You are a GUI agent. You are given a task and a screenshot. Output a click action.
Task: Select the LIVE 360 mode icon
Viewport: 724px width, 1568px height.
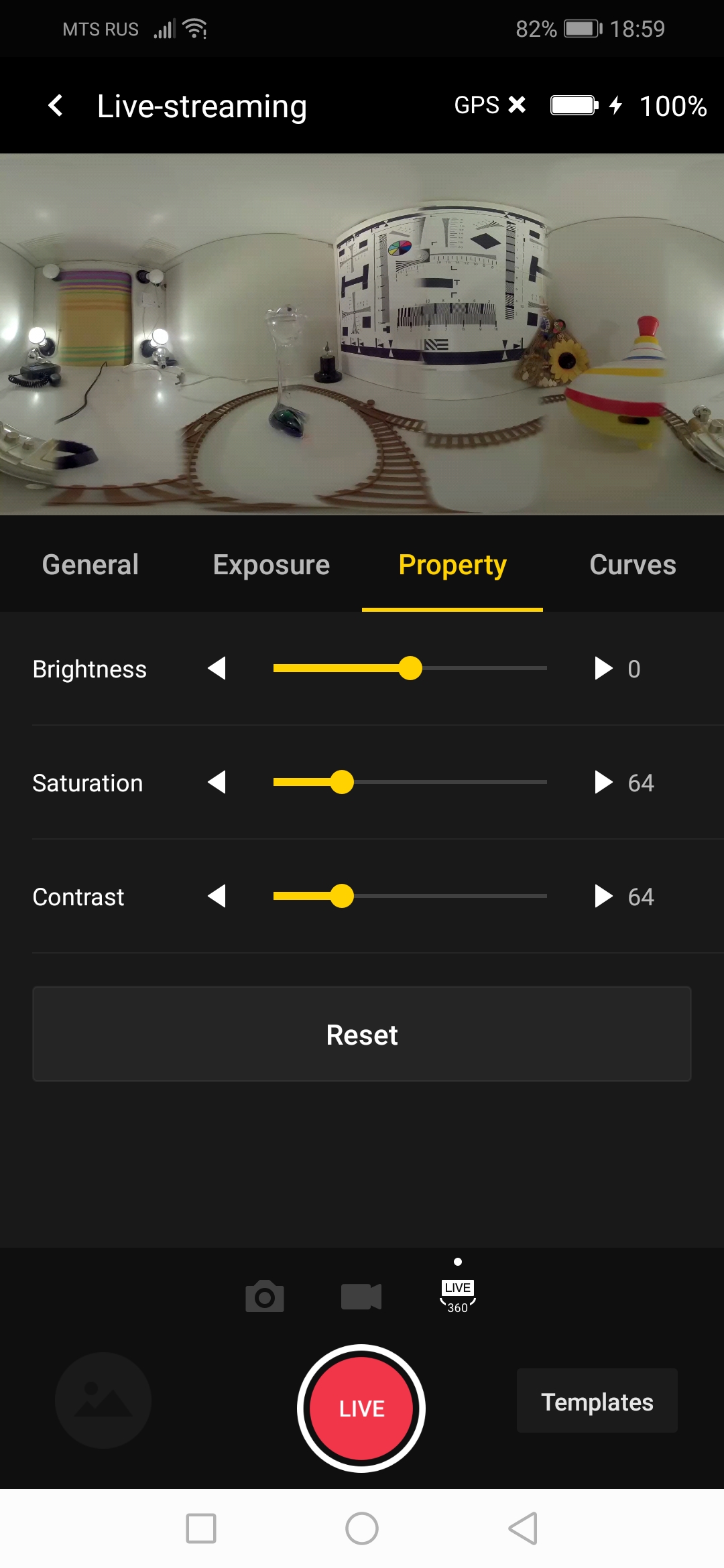[x=458, y=1297]
